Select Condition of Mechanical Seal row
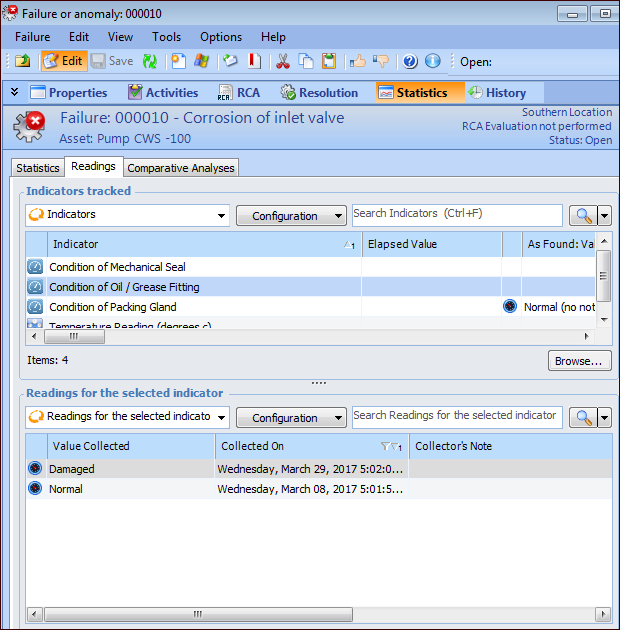 310,267
